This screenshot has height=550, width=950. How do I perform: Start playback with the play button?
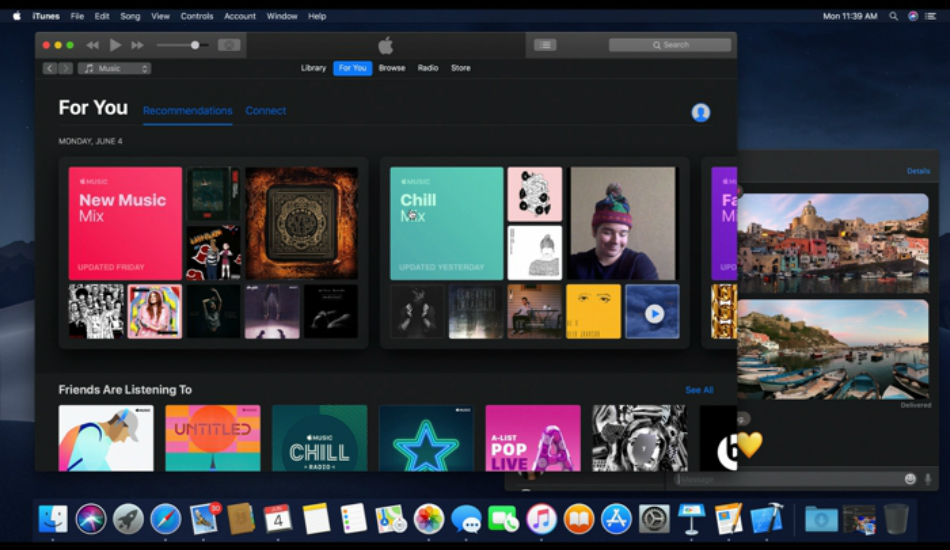tap(115, 45)
